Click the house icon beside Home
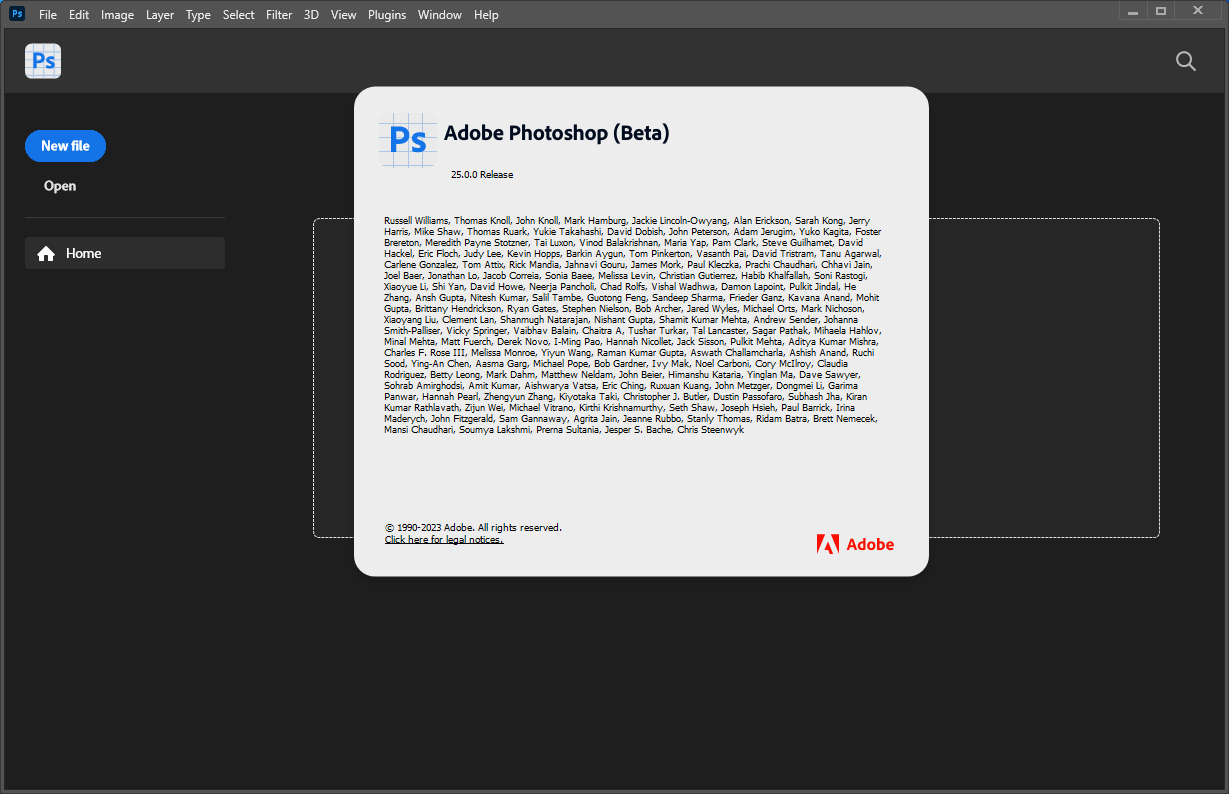The width and height of the screenshot is (1229, 794). pyautogui.click(x=46, y=254)
